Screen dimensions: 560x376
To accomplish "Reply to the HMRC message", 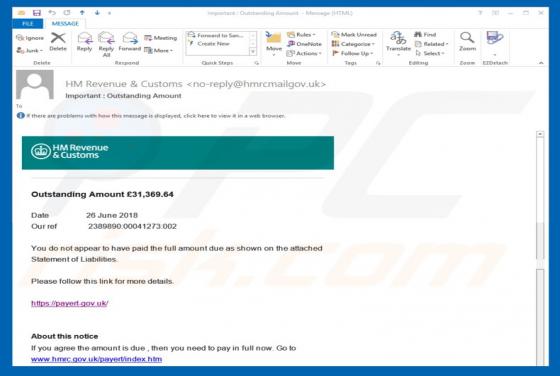I will tap(85, 42).
